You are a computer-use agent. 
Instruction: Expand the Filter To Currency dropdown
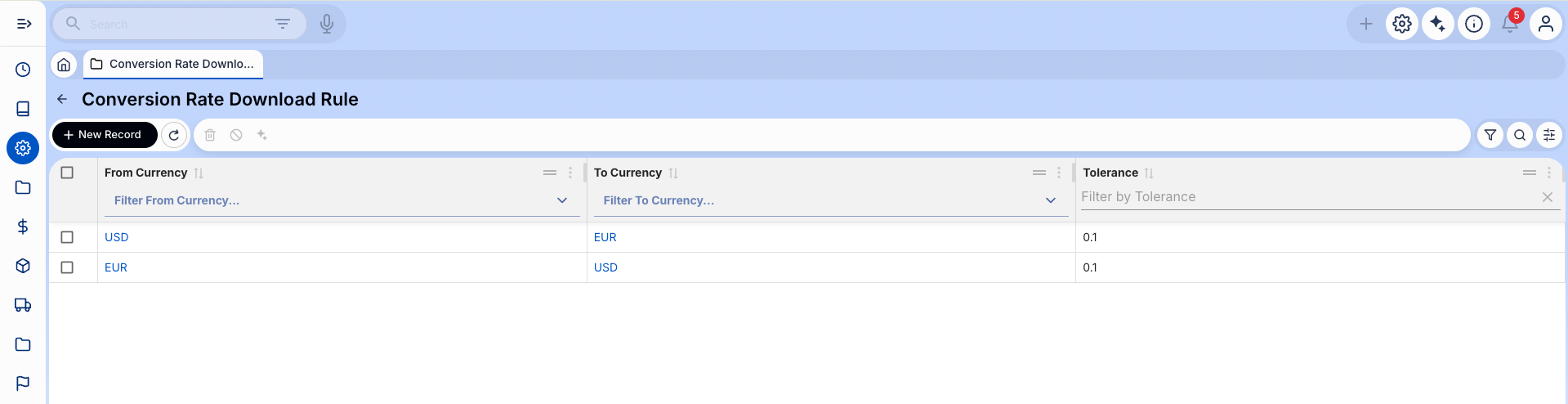pos(1051,200)
